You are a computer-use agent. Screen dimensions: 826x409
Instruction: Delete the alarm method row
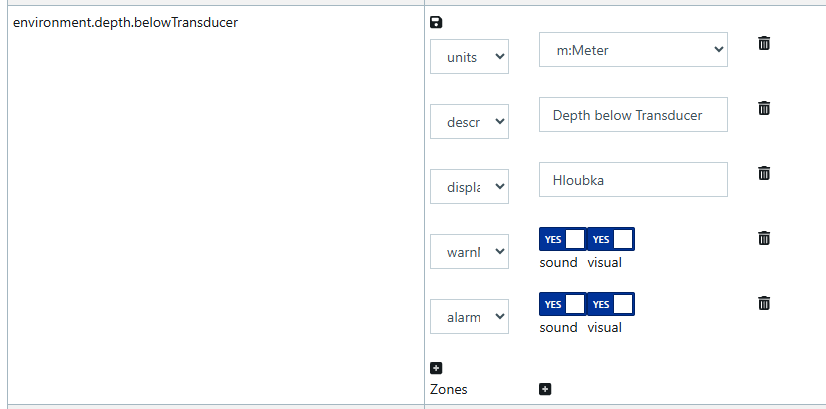click(x=764, y=303)
